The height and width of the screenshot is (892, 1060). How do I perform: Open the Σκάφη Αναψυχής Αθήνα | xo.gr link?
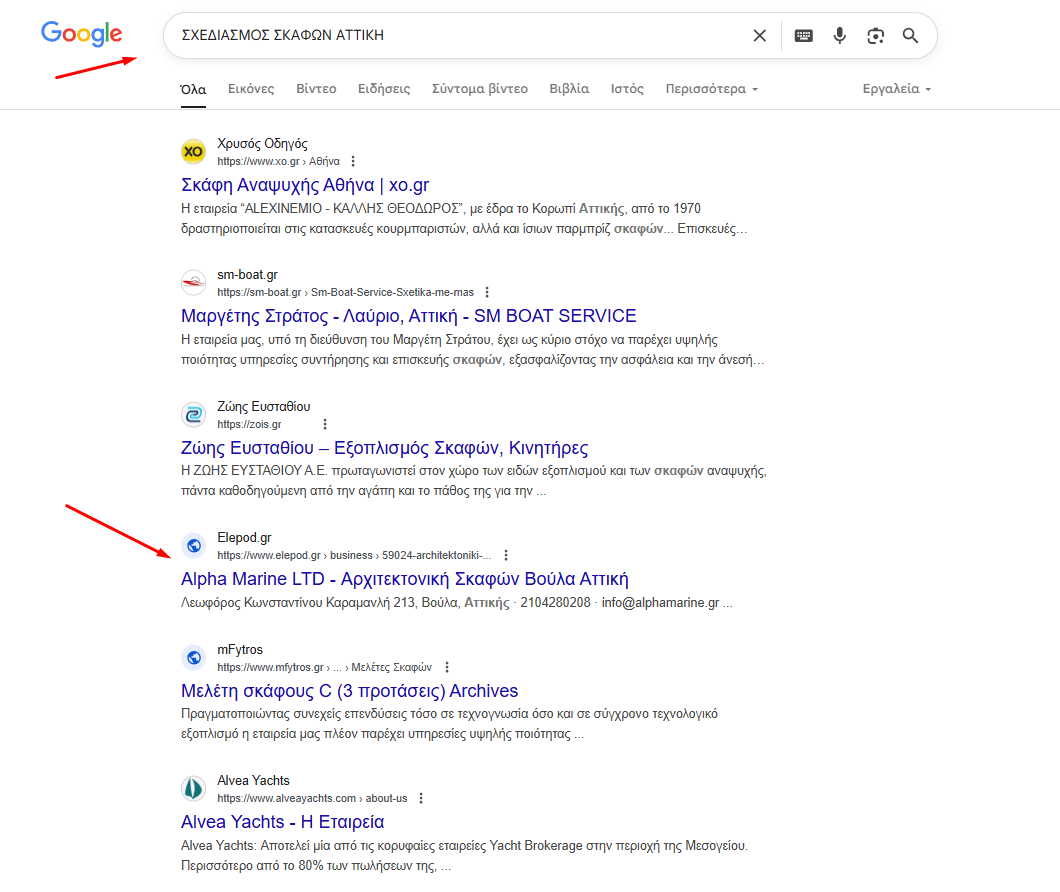(305, 185)
